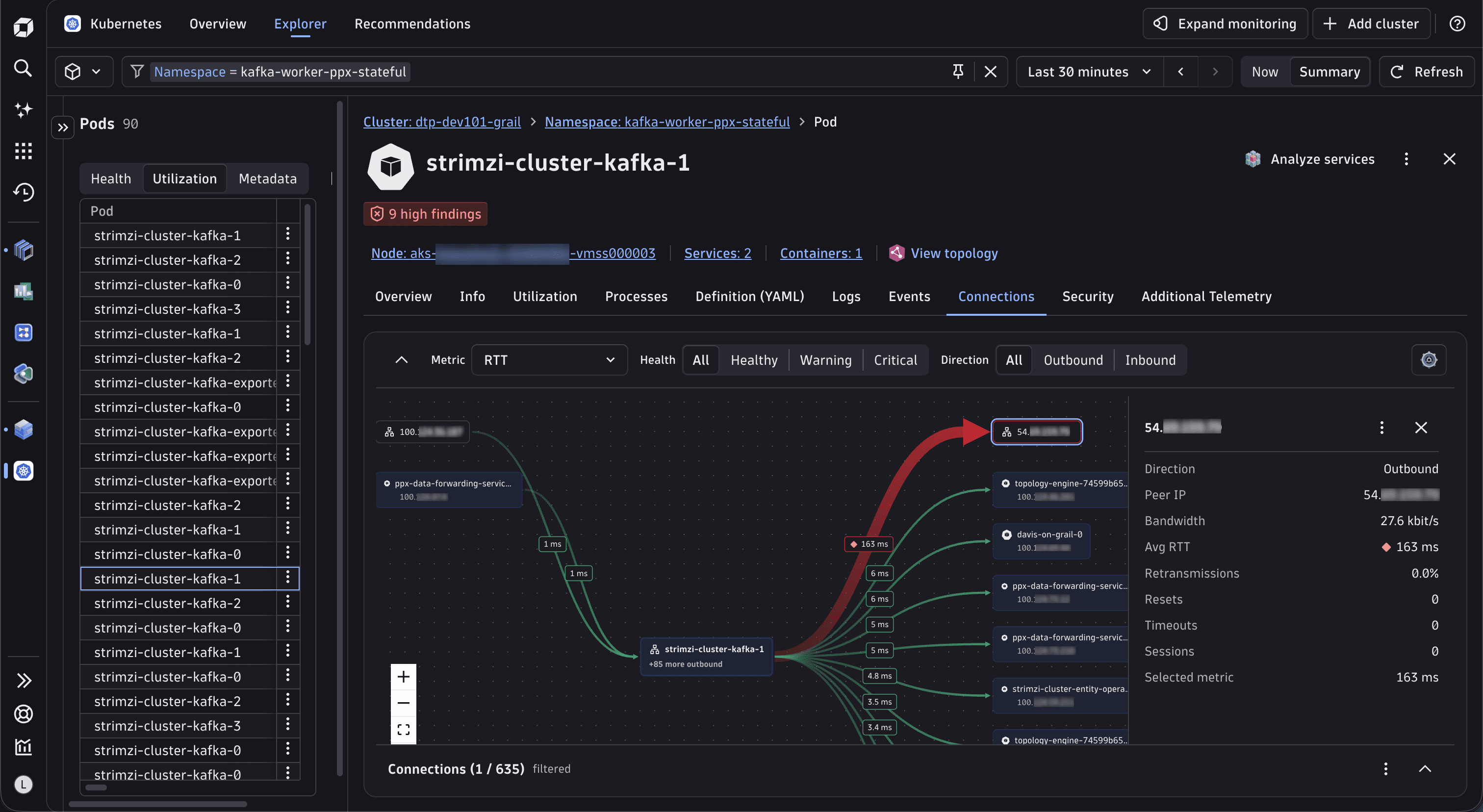Open the Security tab
Viewport: 1483px width, 812px height.
1088,296
